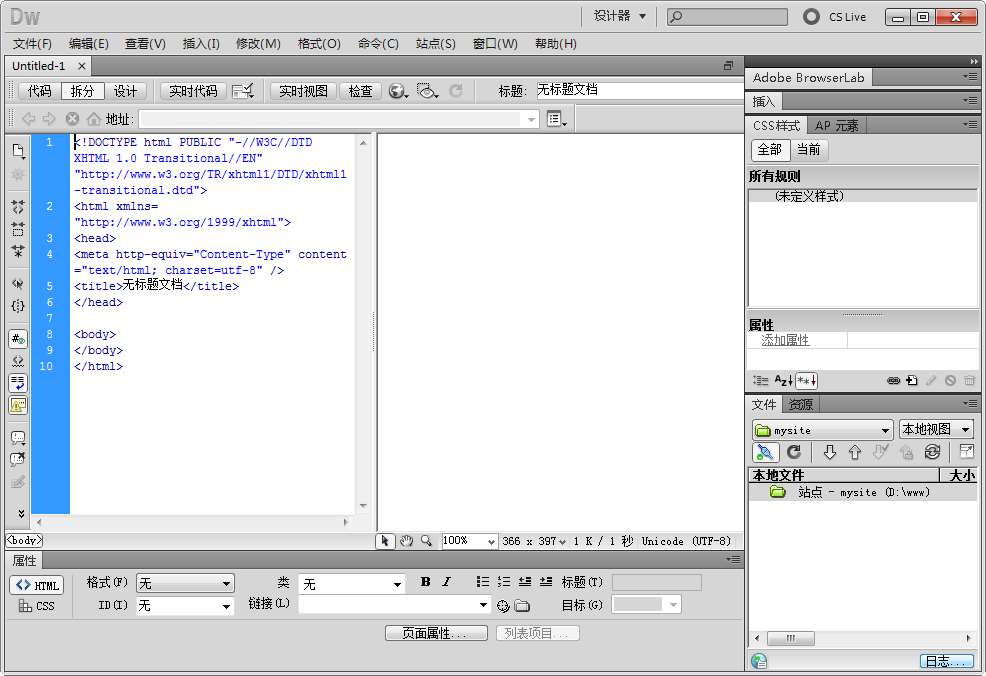Click the 页面属性 button

[436, 633]
